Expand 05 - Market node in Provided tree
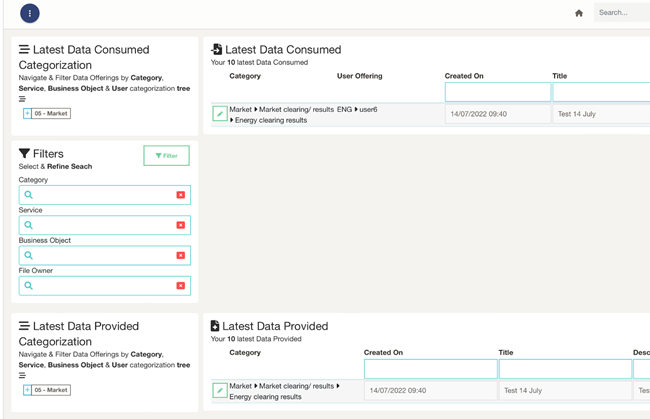Screen dimensions: 650x419 point(27,390)
